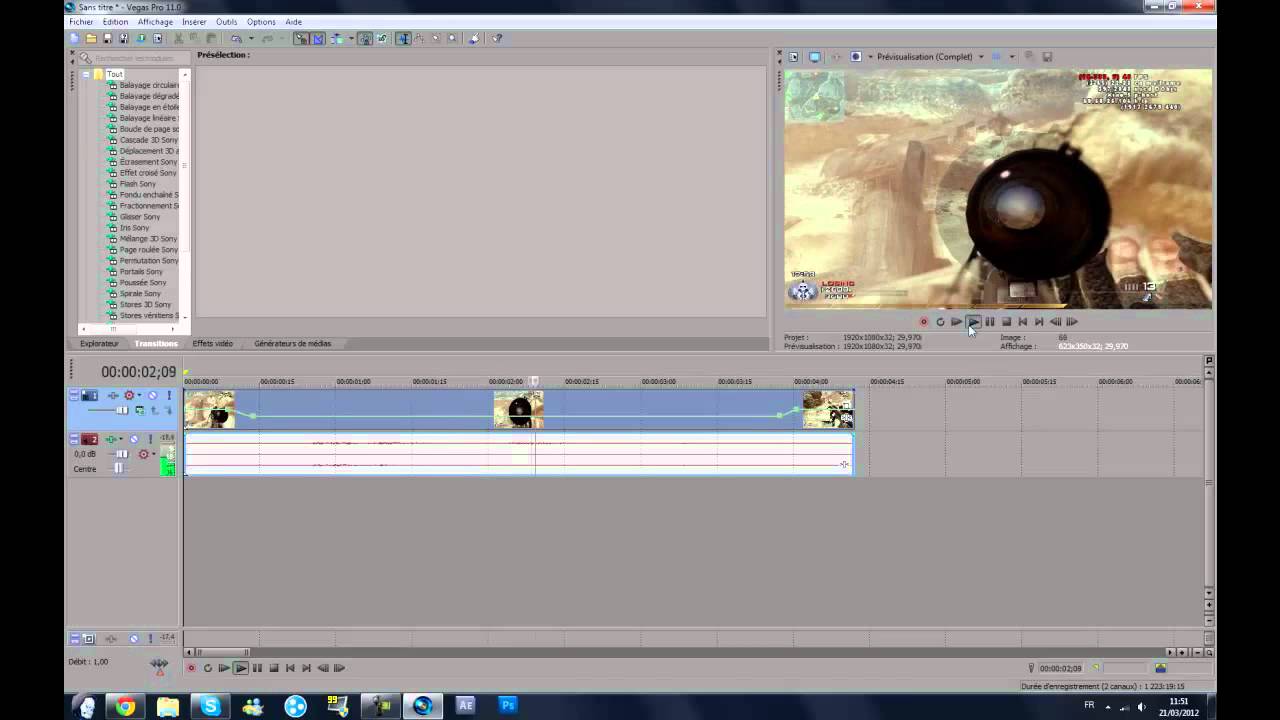Switch to the Effets vidéo tab

pos(213,344)
